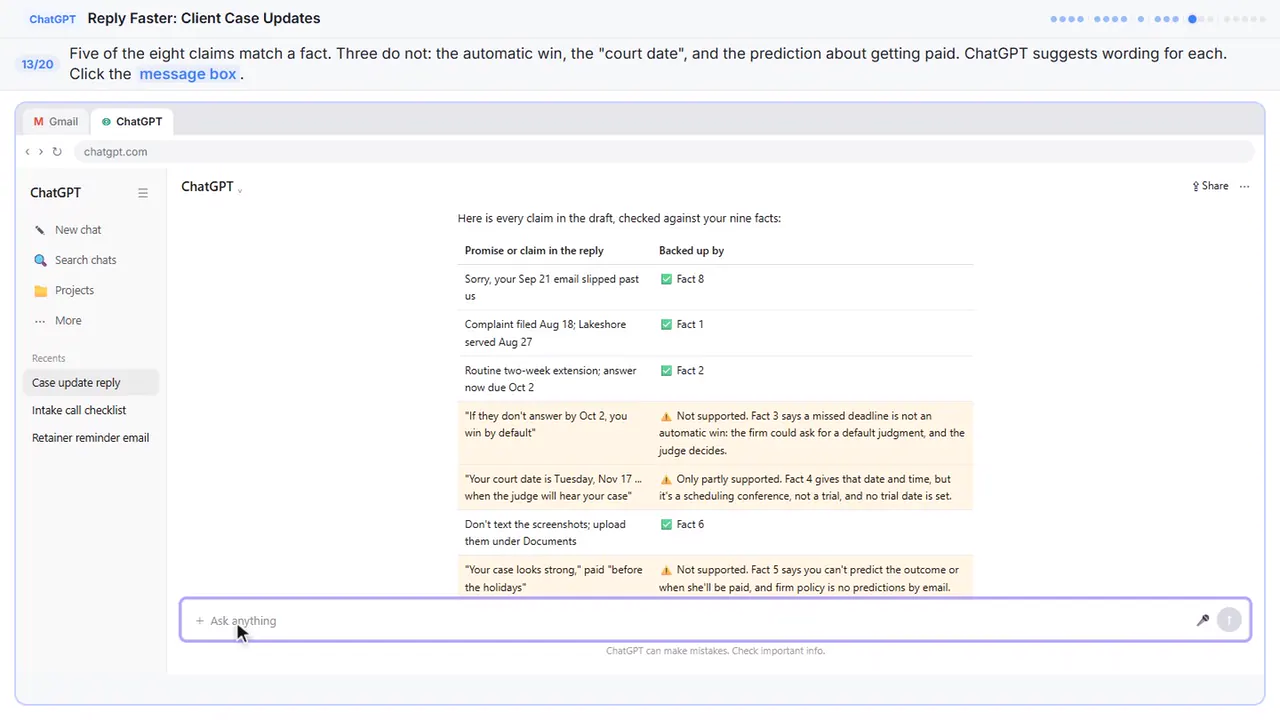This screenshot has width=1280, height=720.
Task: Click the microphone icon in message box
Action: point(1203,620)
